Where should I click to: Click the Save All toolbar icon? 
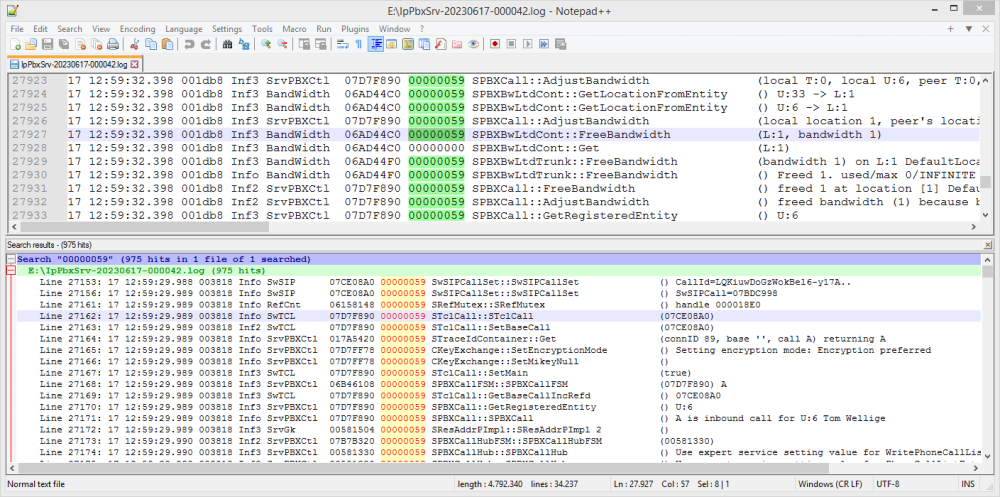coord(63,44)
